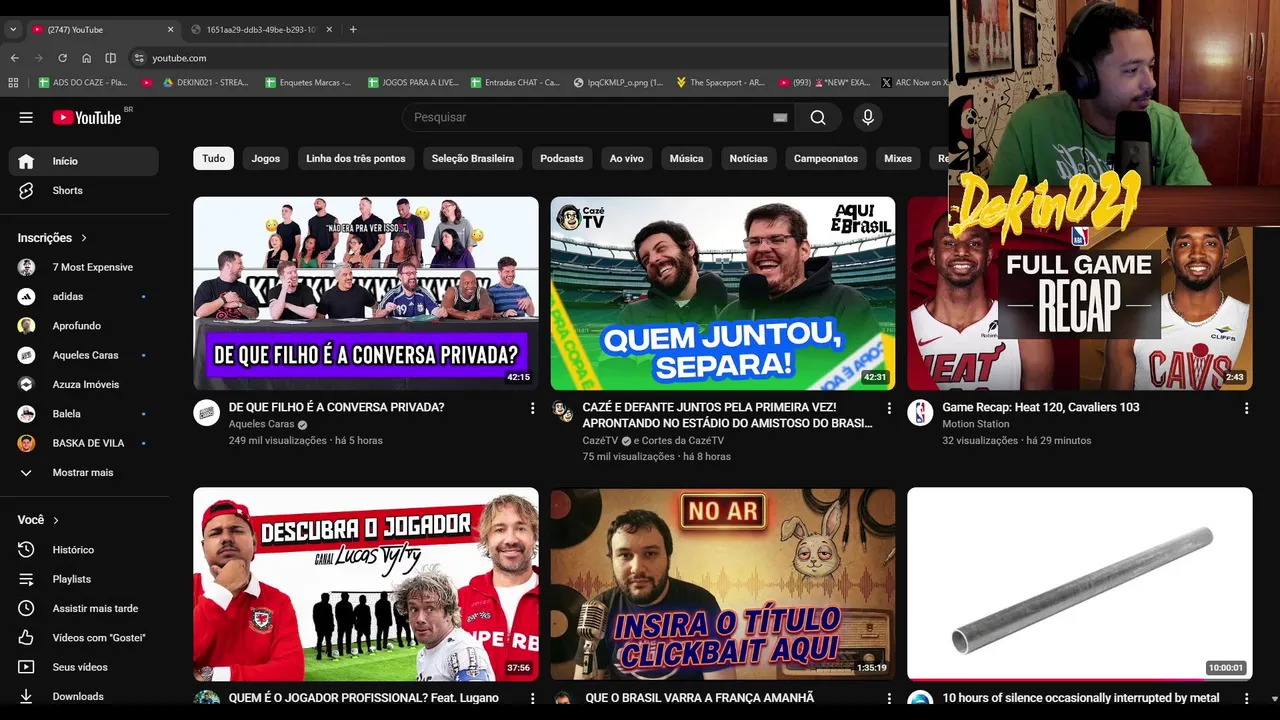Reload the page
The image size is (1280, 720).
point(62,58)
